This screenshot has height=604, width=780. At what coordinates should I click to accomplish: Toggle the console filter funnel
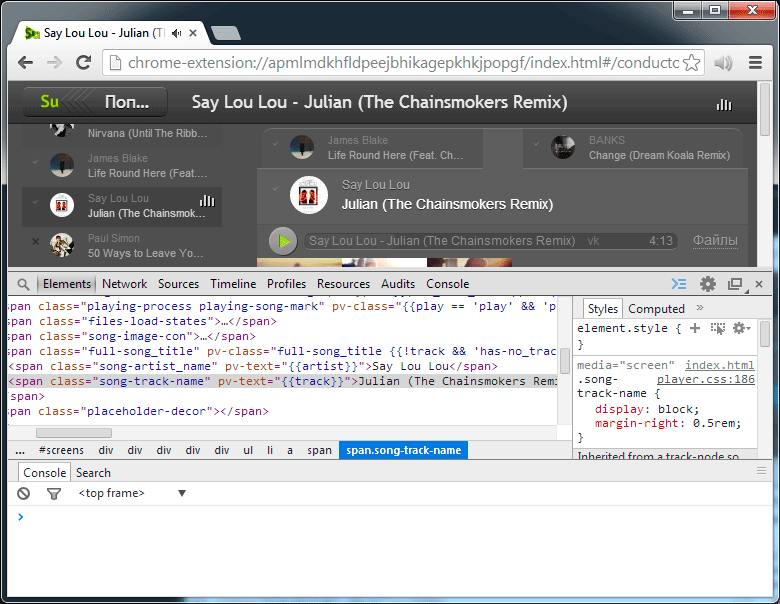pos(54,494)
